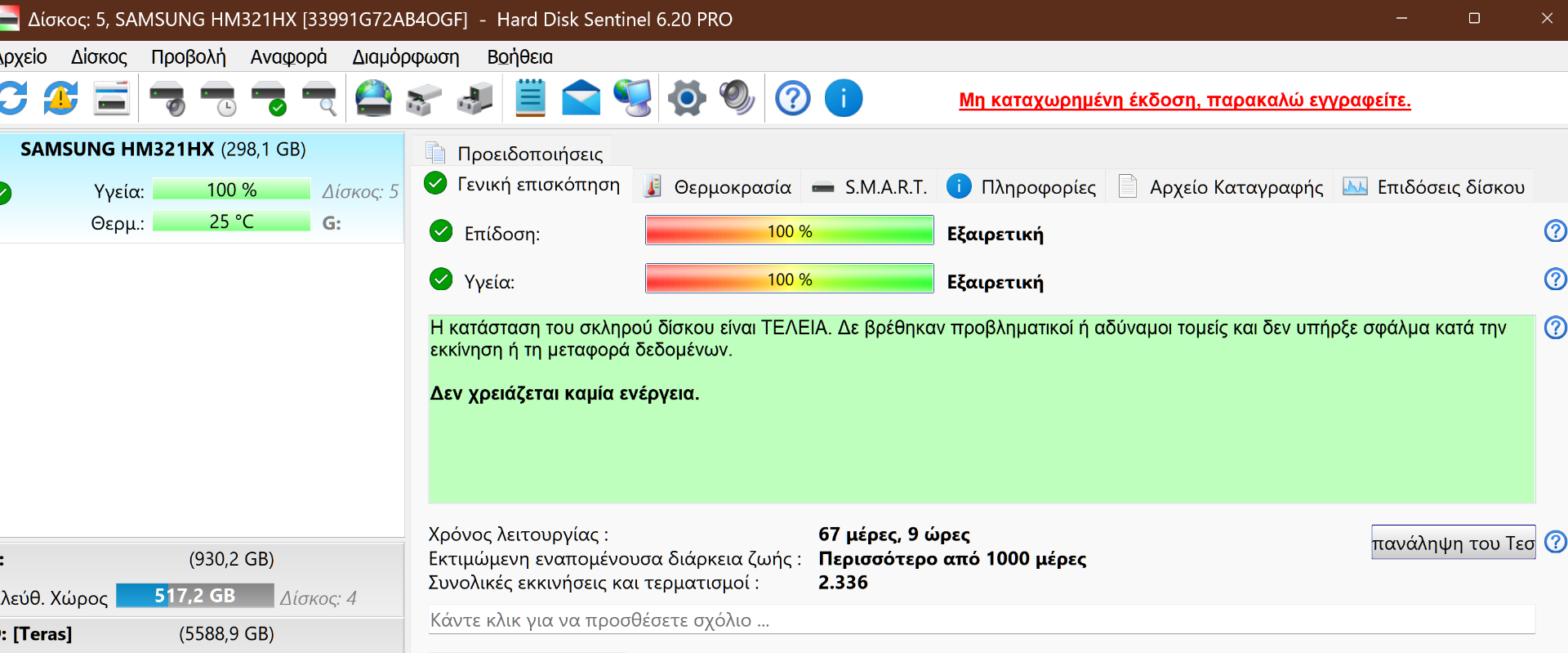Screen dimensions: 1568x653
Task: Click the Δίσκος: 5 label in sidebar
Action: [x=360, y=191]
